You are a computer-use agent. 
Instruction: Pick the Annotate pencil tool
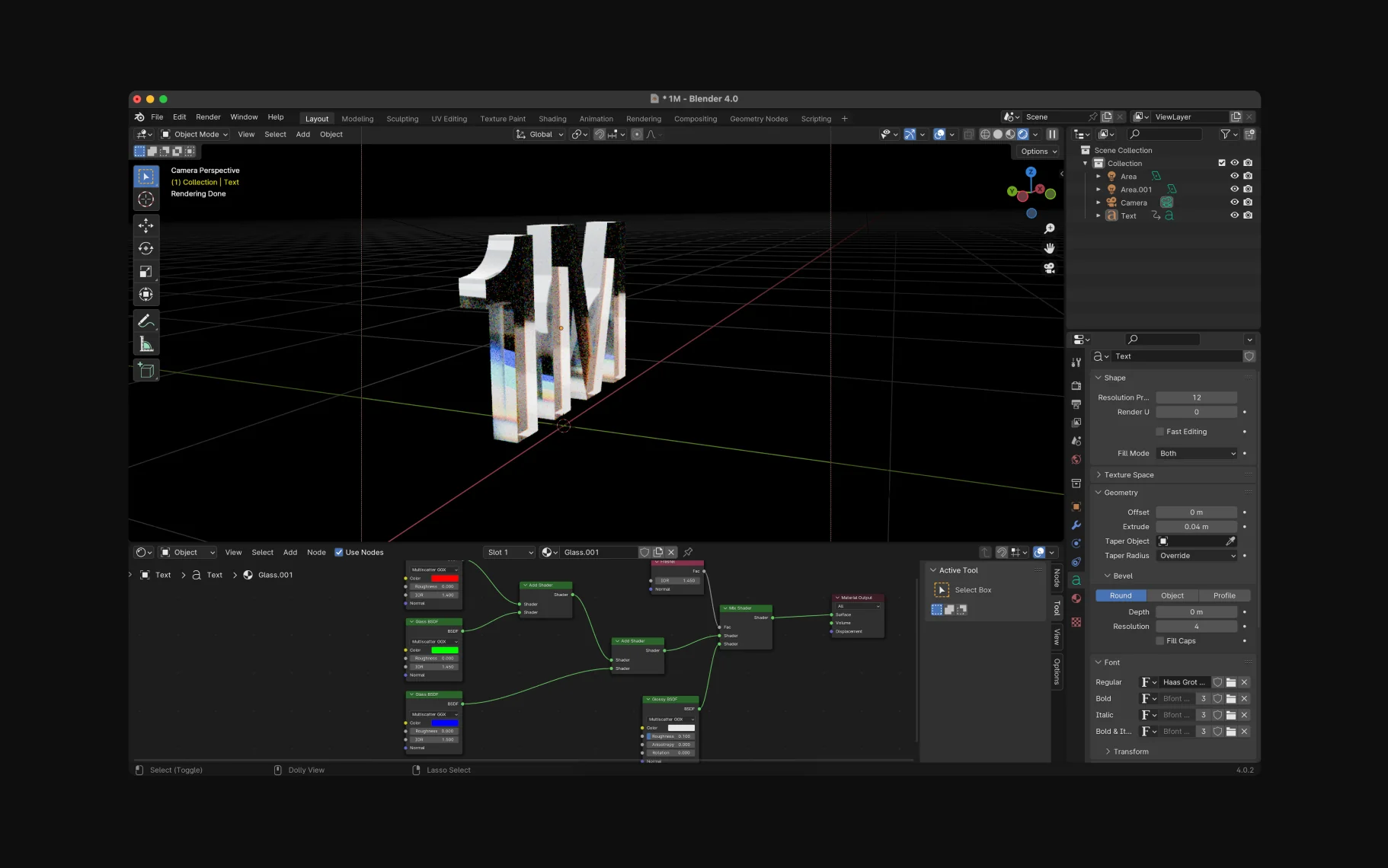tap(146, 321)
